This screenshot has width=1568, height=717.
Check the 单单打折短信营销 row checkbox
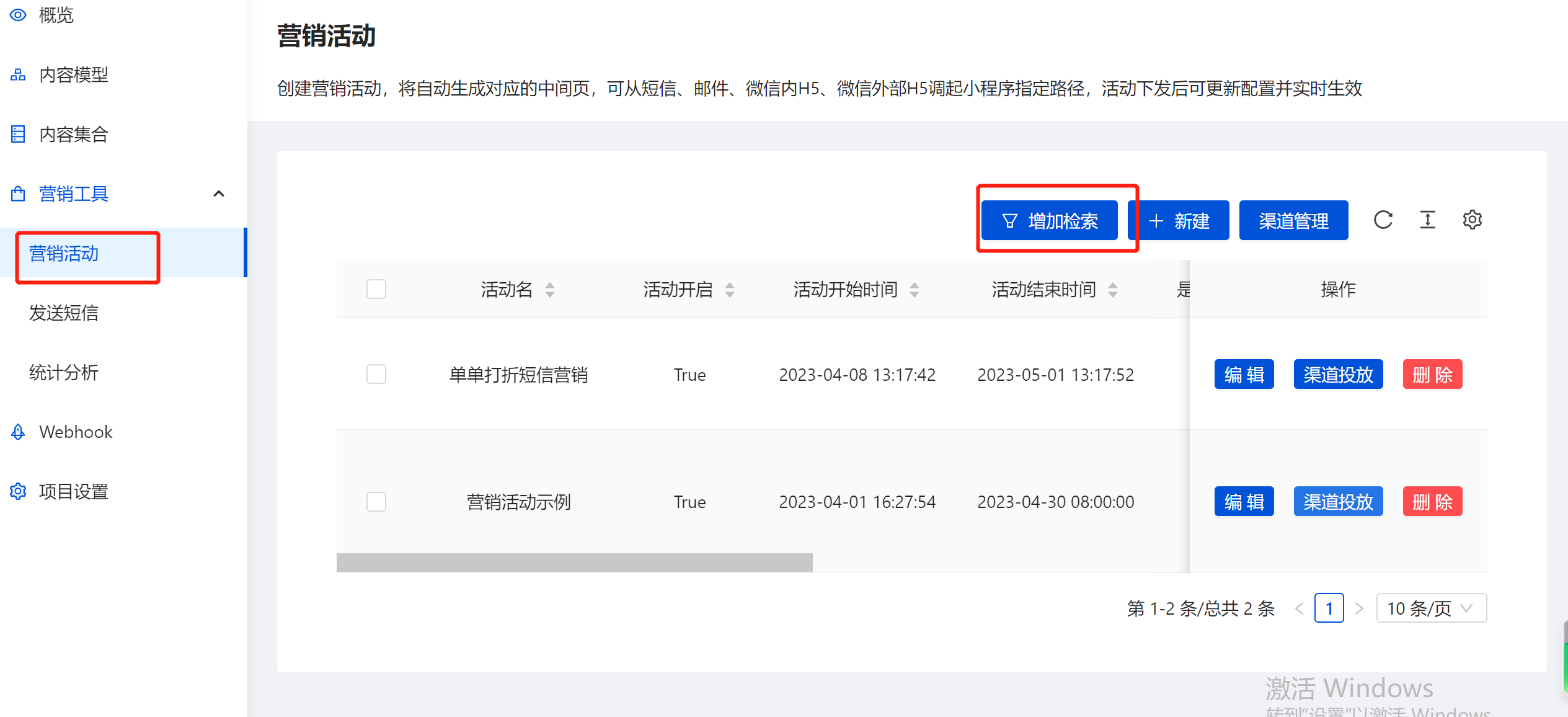pyautogui.click(x=376, y=374)
